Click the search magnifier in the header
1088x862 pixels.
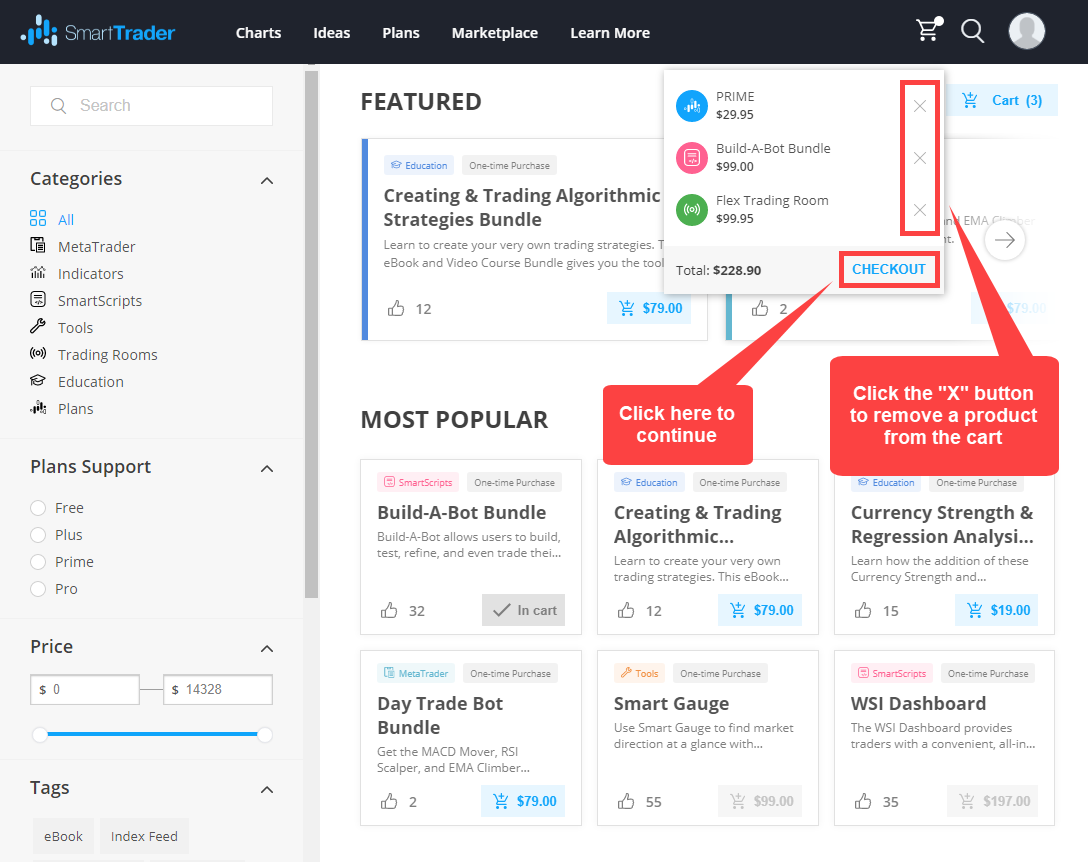(972, 31)
